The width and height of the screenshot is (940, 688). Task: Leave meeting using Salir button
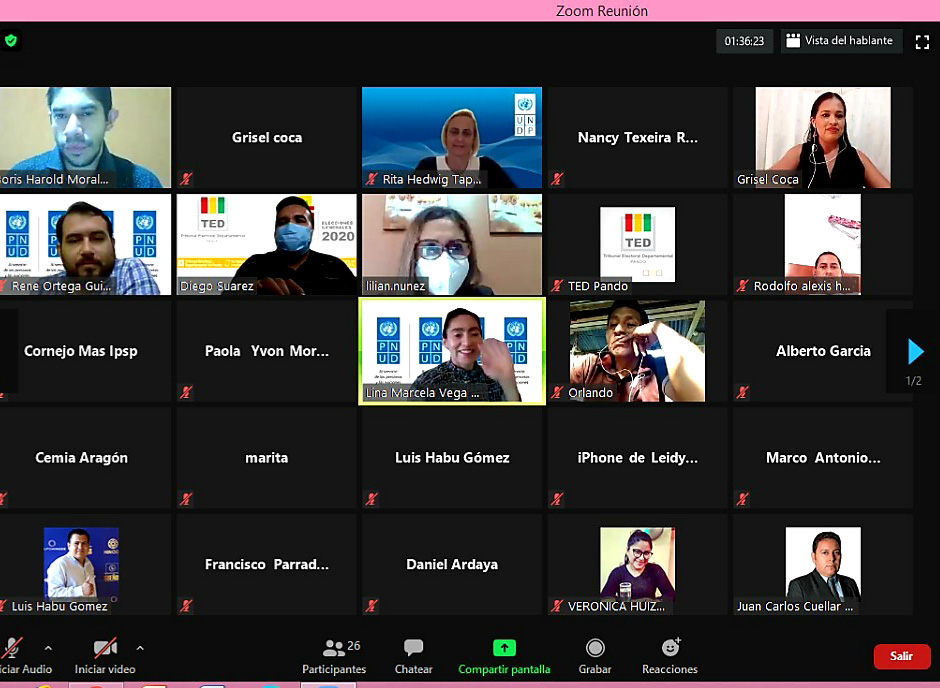(x=901, y=656)
